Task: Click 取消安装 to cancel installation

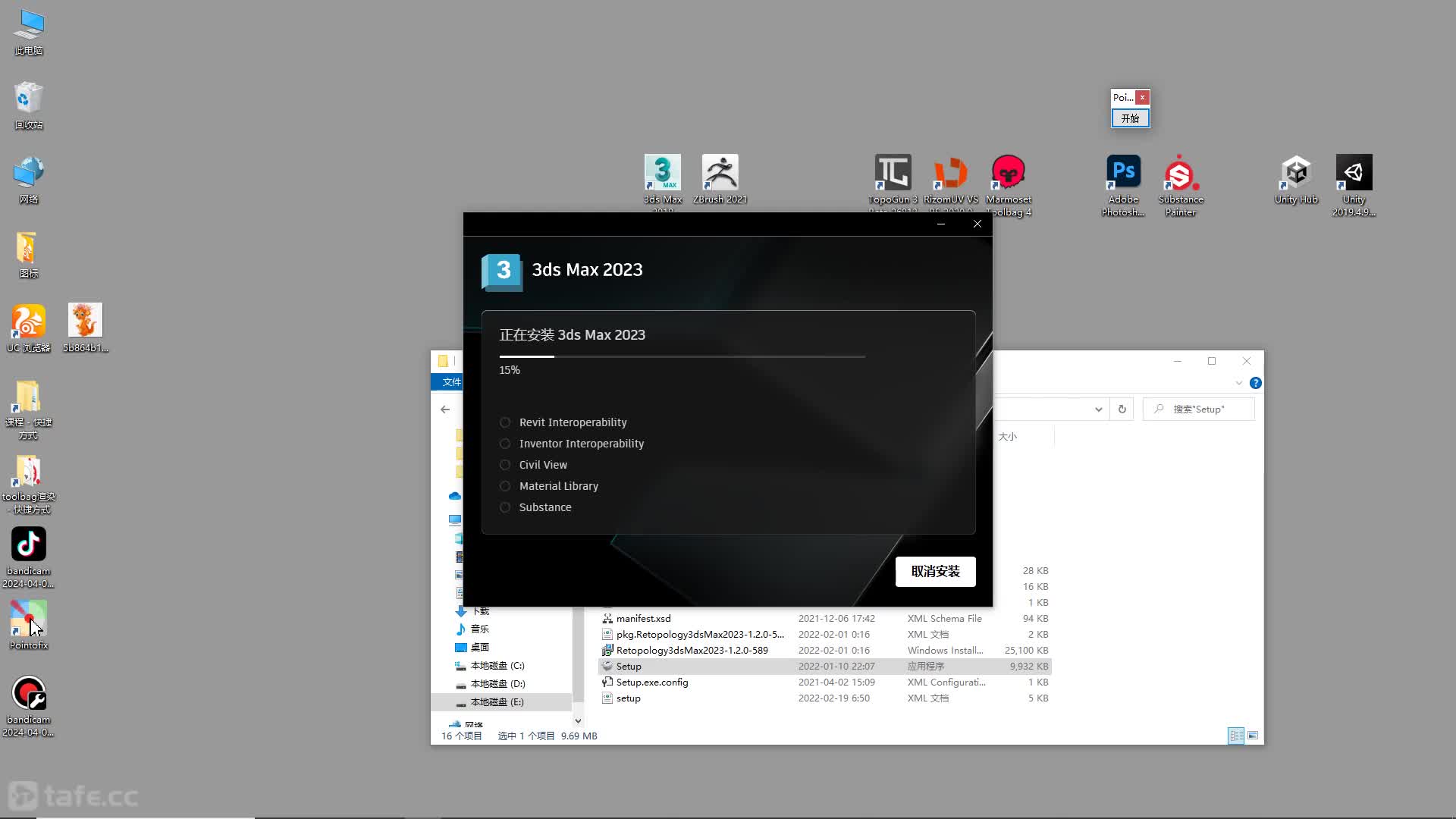Action: click(x=935, y=572)
